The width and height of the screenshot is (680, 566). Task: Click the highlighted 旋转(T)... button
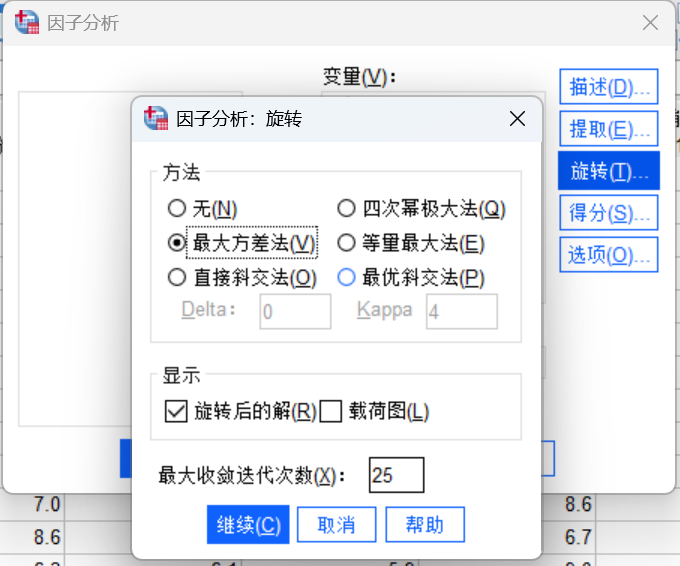pos(609,170)
